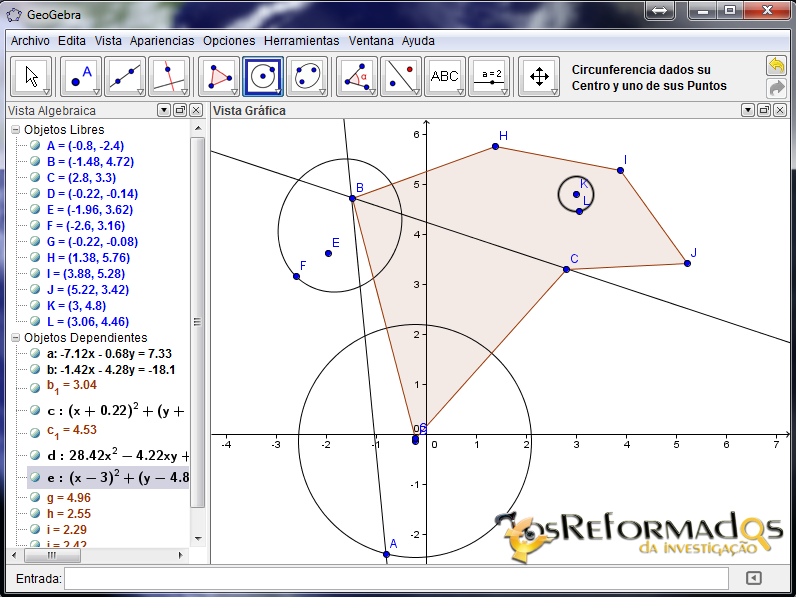Viewport: 796px width, 597px height.
Task: Choose the Perpendicular line tool
Action: 169,76
